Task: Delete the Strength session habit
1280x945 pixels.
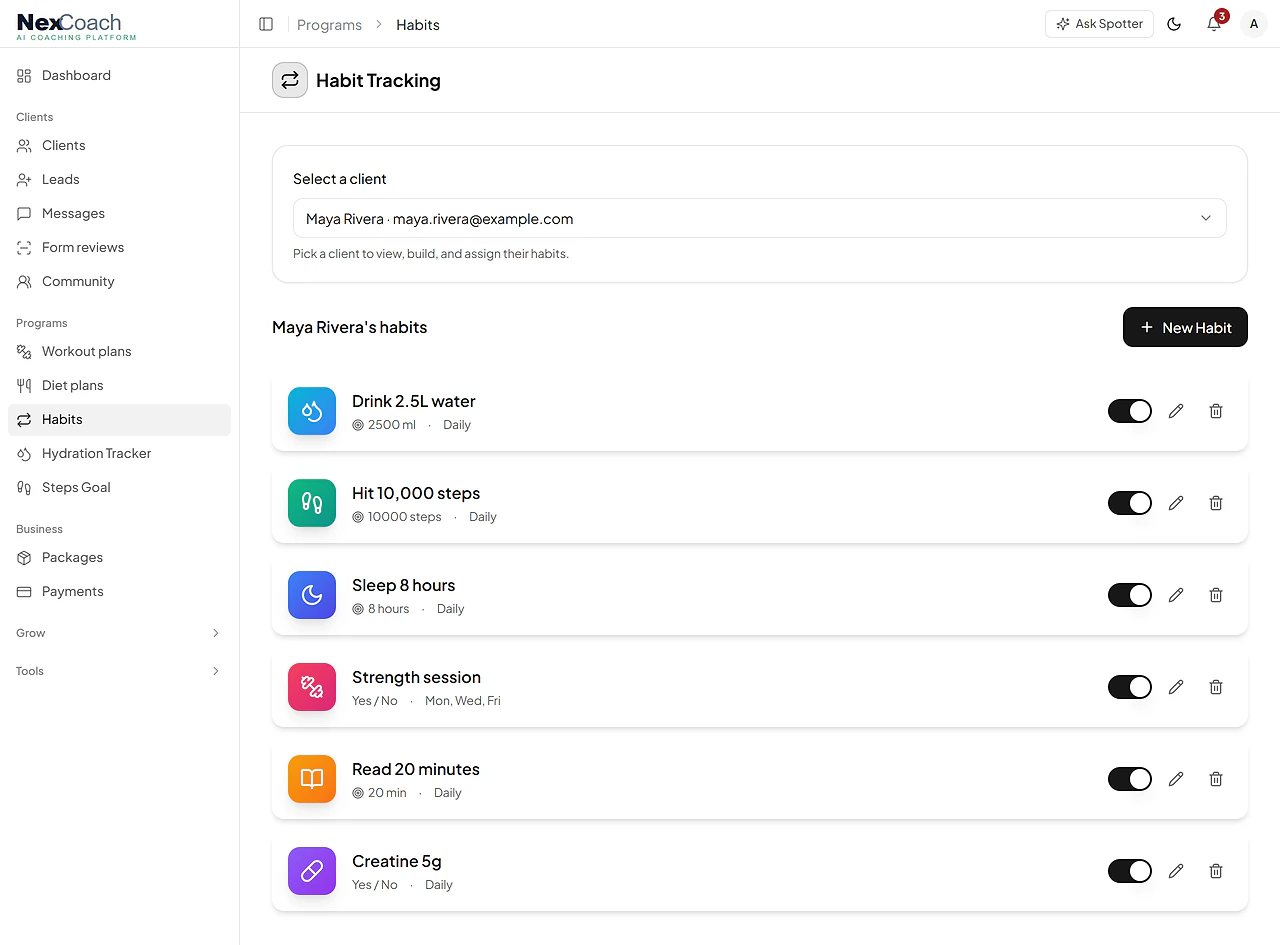Action: (x=1216, y=687)
